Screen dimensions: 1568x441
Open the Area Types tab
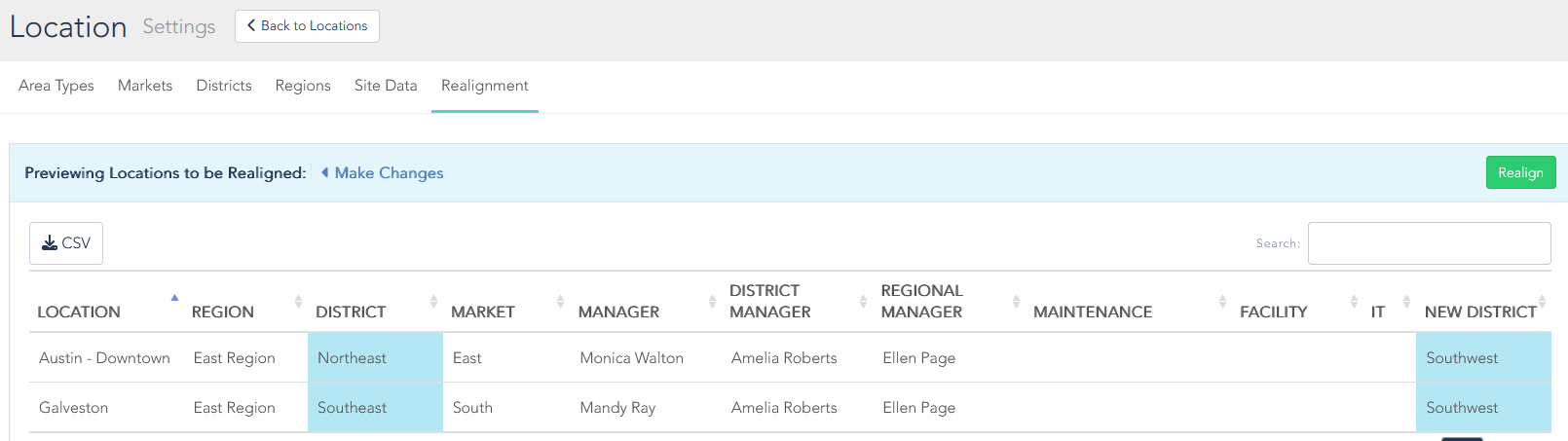[56, 86]
